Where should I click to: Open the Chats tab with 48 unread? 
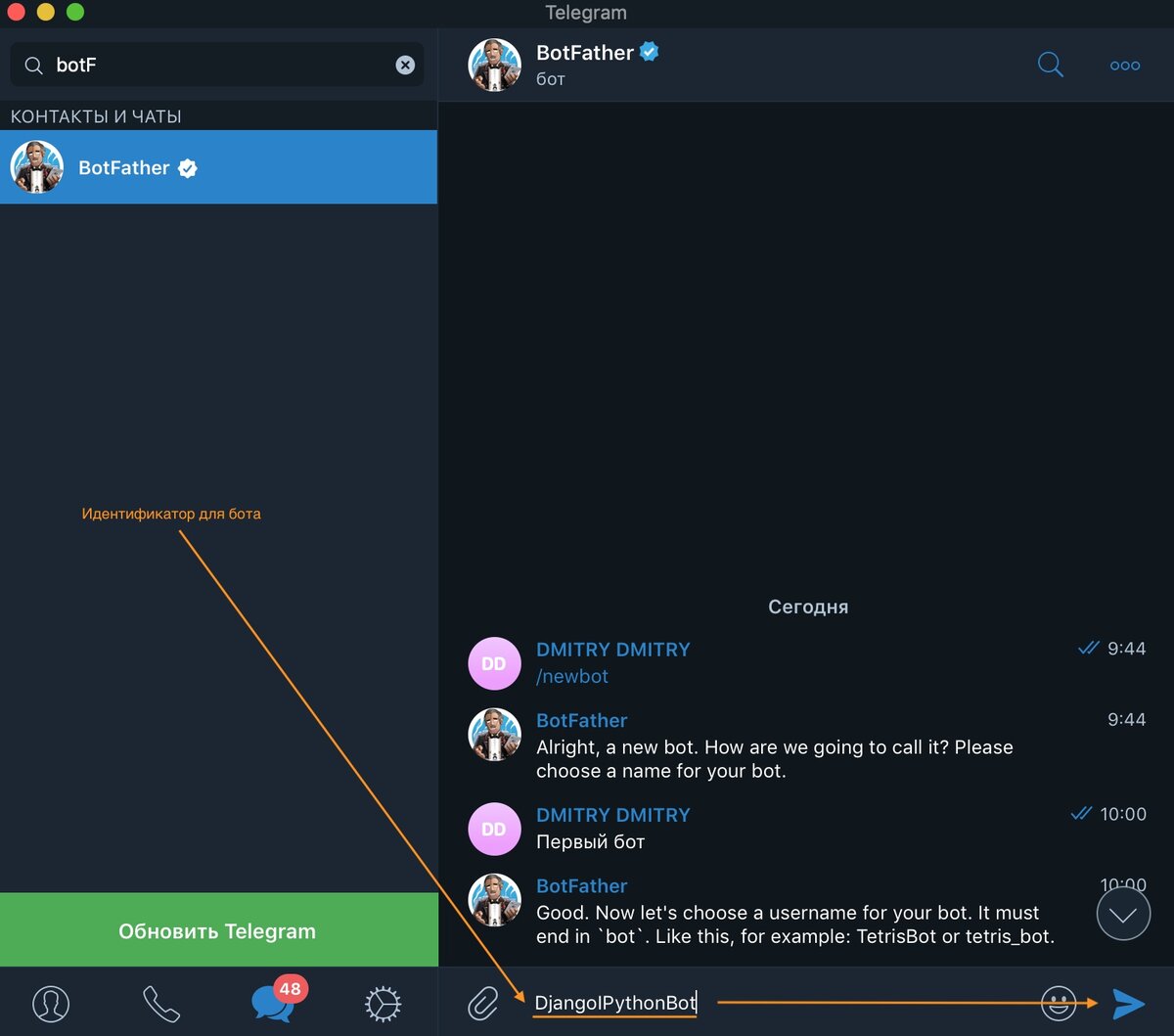pos(273,1004)
